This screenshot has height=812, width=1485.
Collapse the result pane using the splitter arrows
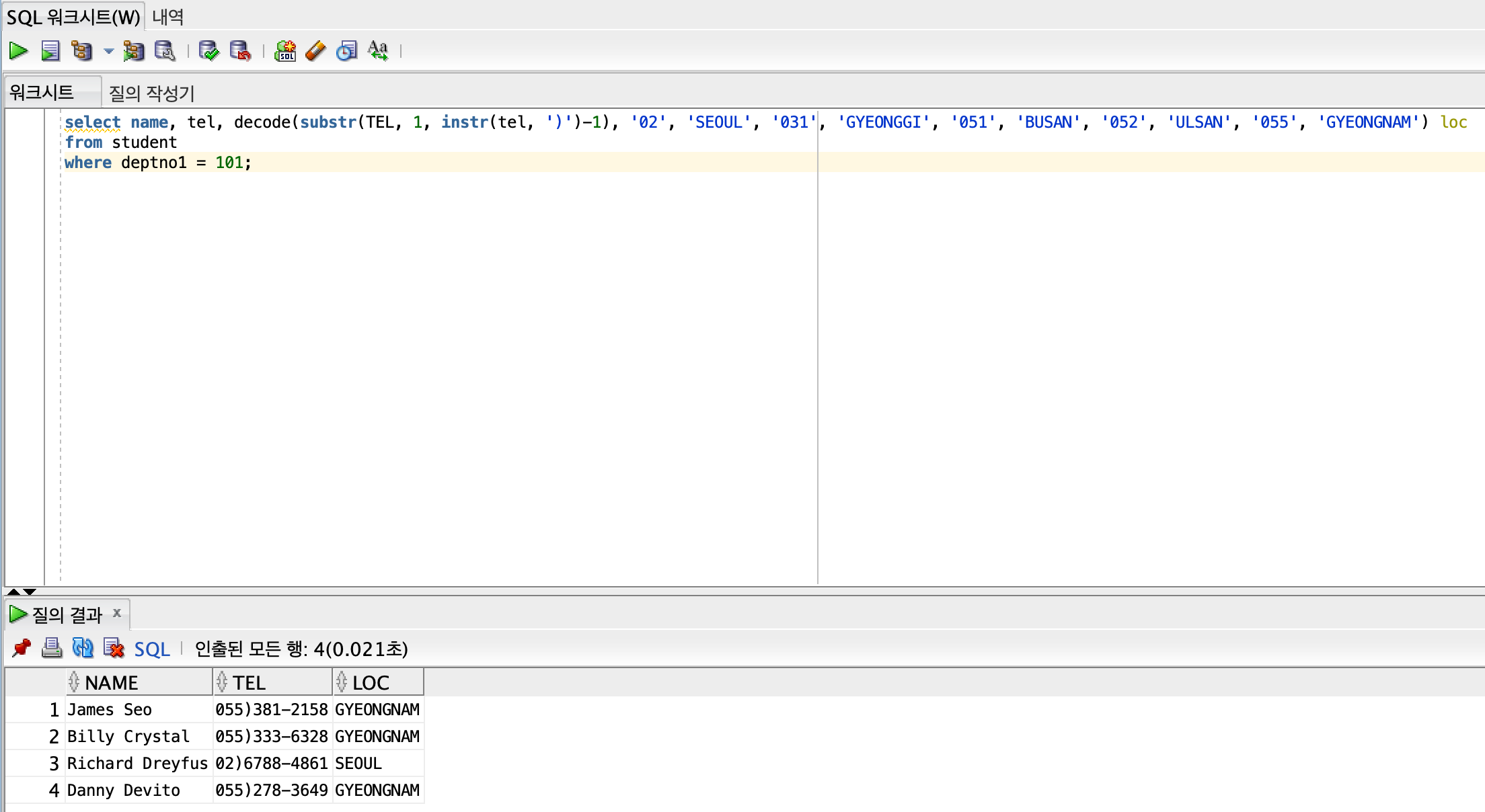click(x=30, y=592)
